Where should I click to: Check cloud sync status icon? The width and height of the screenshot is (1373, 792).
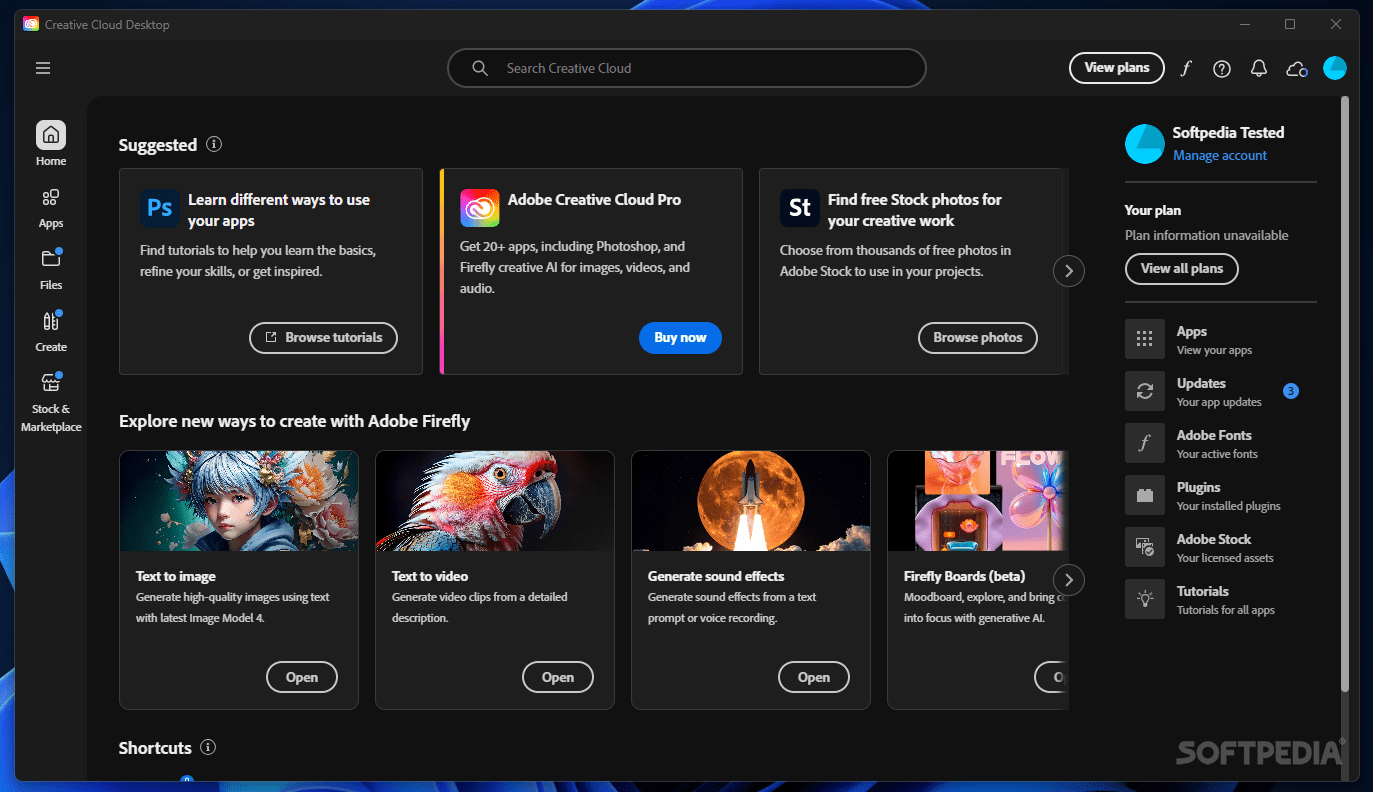pos(1297,68)
